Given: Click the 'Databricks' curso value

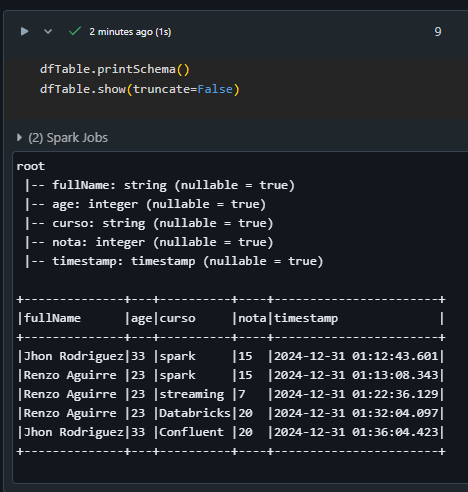Looking at the screenshot, I should [x=195, y=413].
